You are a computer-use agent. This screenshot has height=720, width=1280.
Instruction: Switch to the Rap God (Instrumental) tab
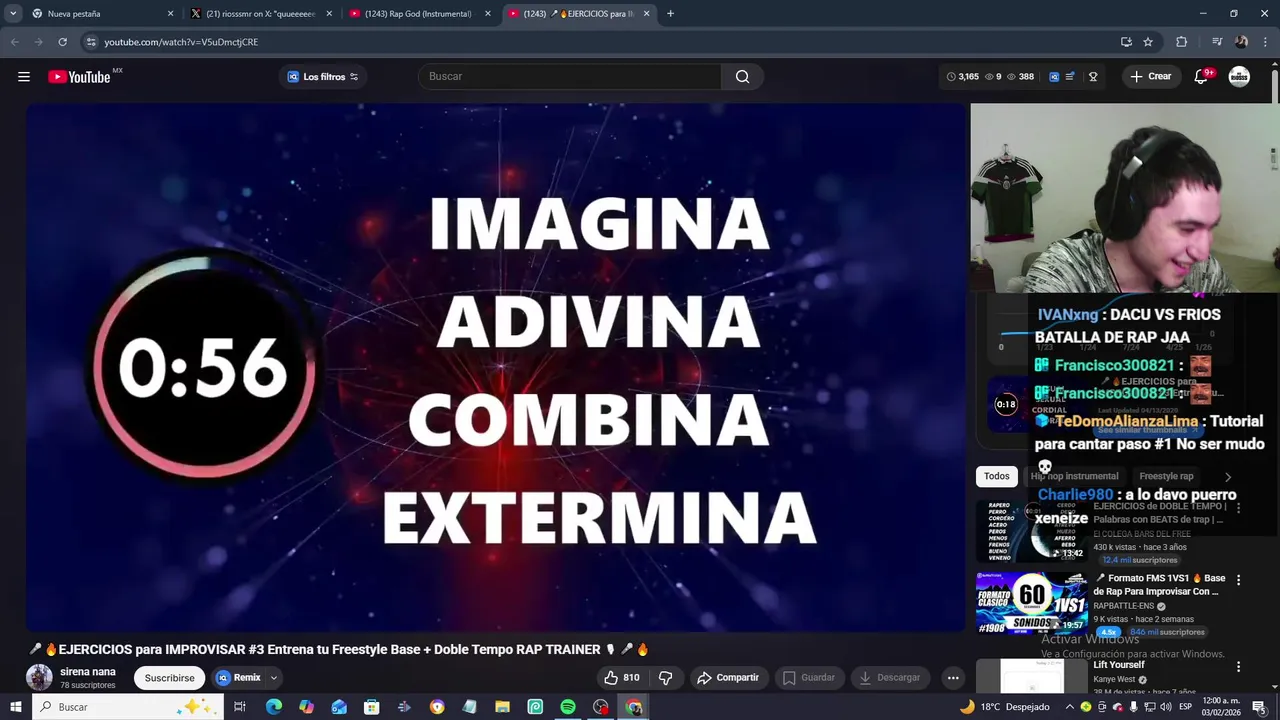click(418, 14)
